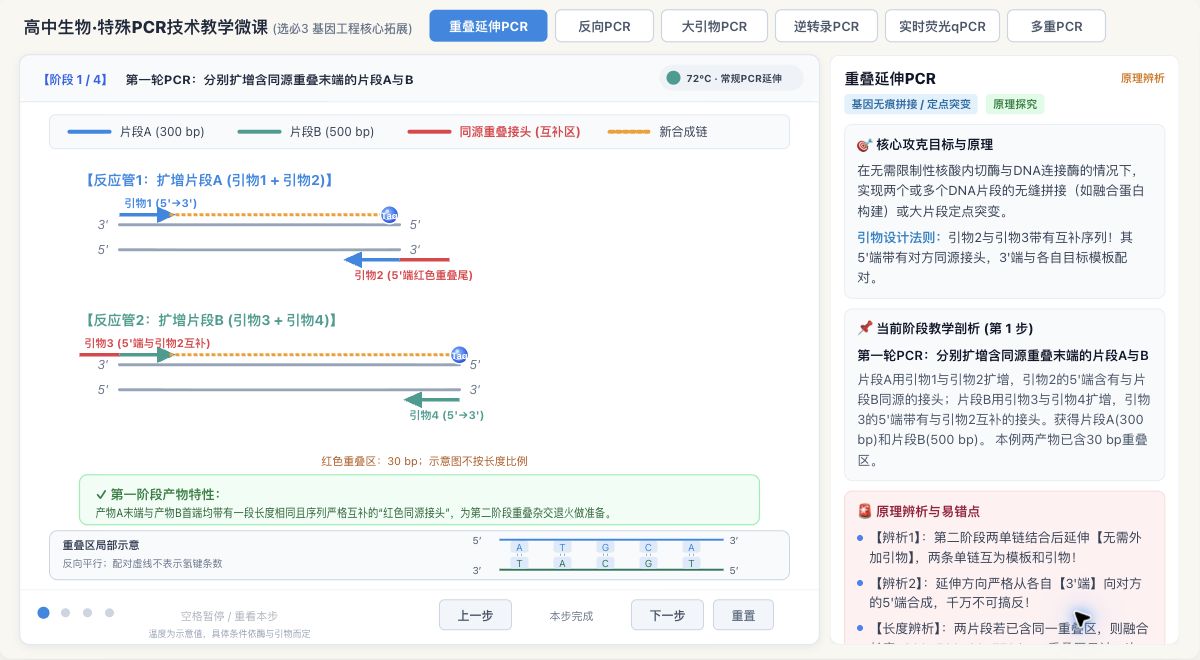Click the siren icon beside 原理辨析与易错点

click(865, 510)
